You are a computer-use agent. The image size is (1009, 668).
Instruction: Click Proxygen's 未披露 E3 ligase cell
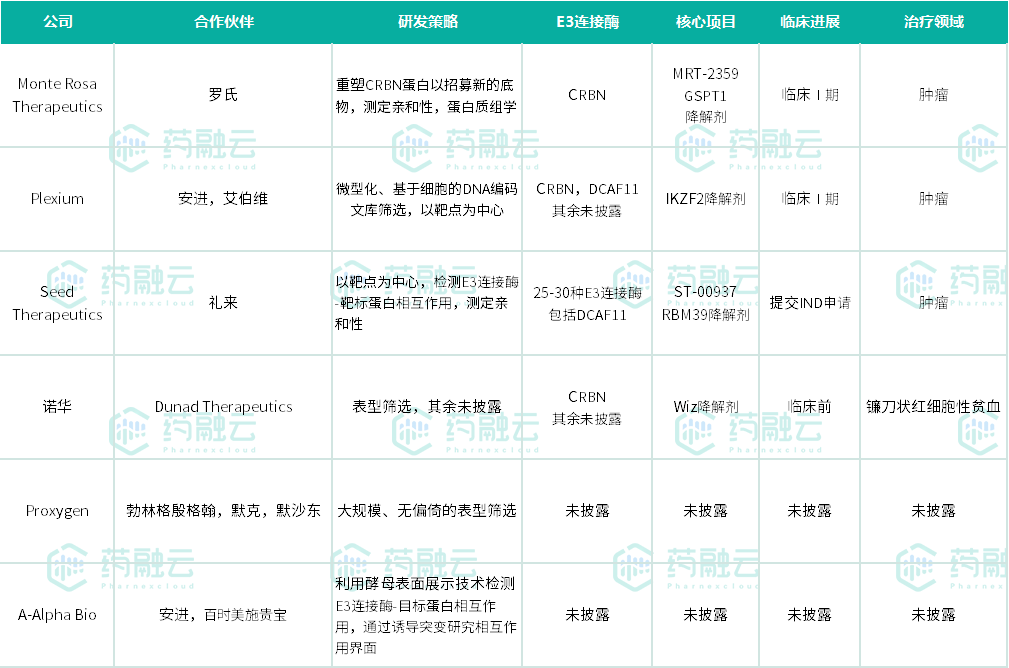(587, 511)
